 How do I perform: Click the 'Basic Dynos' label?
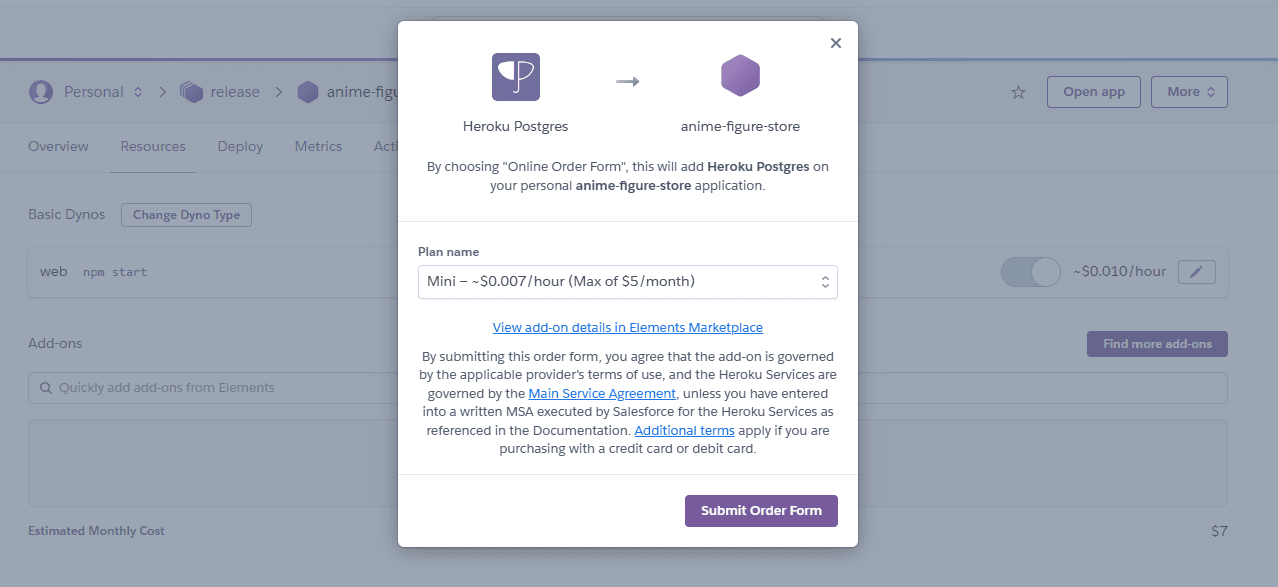coord(66,215)
